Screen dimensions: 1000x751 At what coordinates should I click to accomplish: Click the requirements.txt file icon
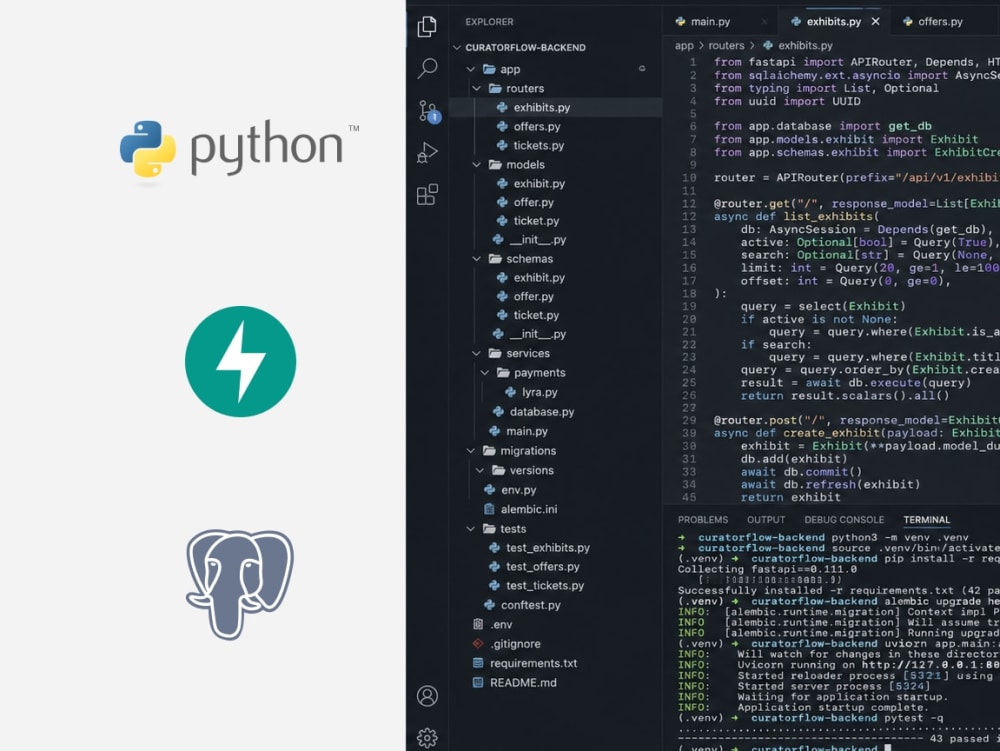478,664
